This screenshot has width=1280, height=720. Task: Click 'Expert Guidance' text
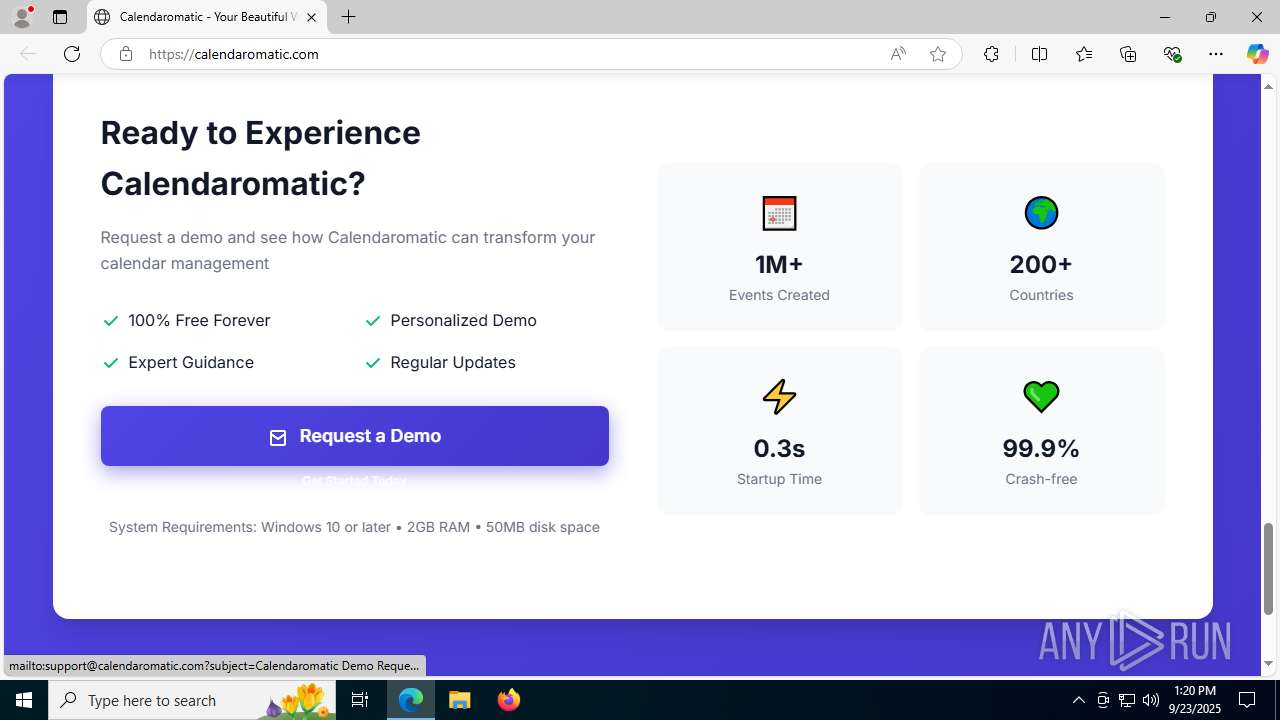point(191,362)
